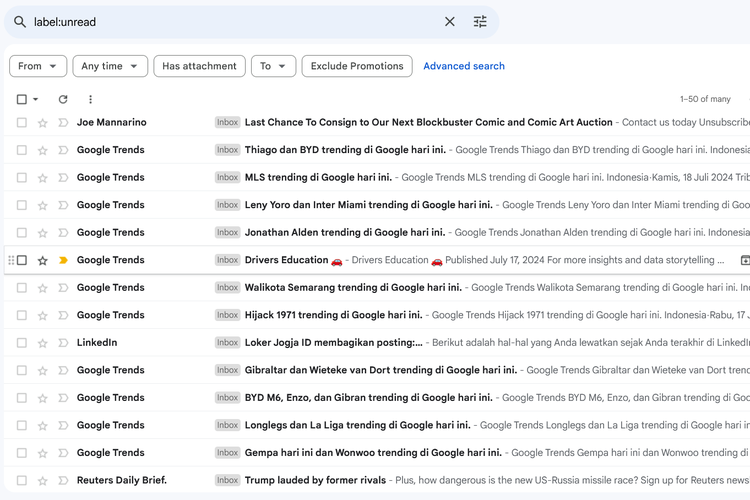750x500 pixels.
Task: Mark Thiago dan BYD email as important
Action: pos(63,150)
